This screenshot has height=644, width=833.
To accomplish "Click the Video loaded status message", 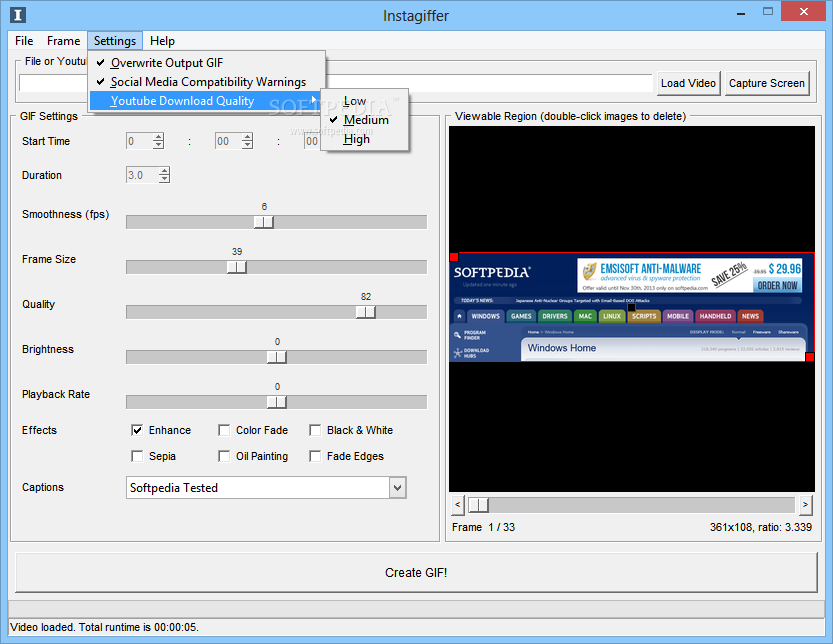I will click(104, 628).
